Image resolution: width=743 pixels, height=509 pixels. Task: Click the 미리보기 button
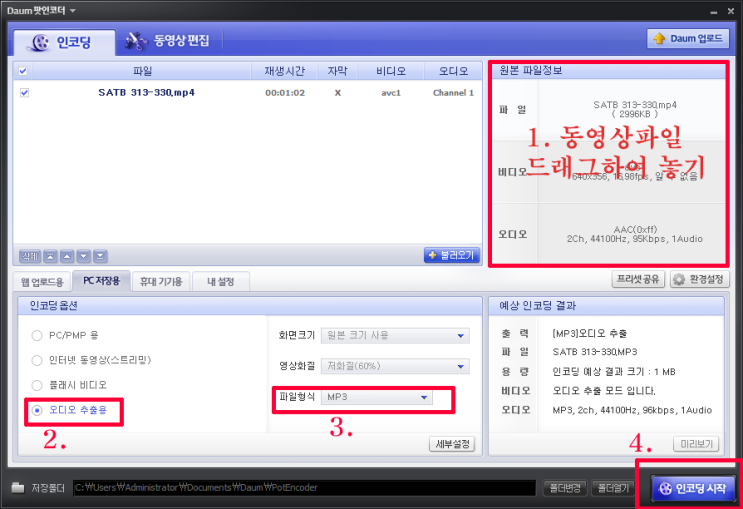696,444
